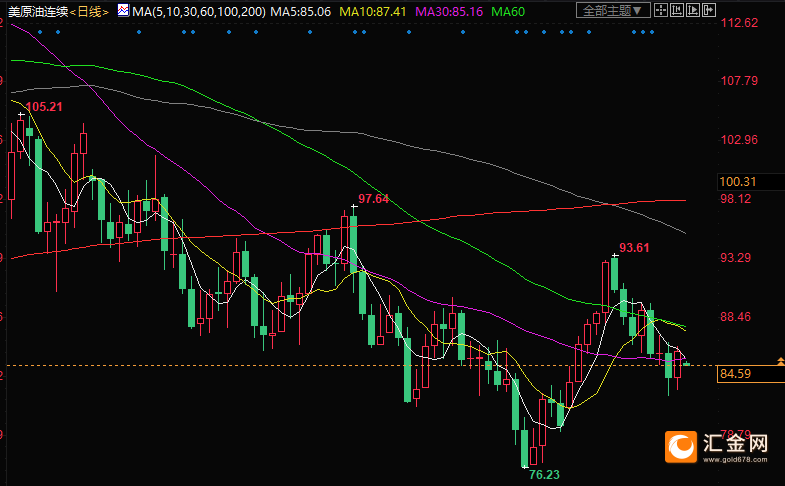Click the shrink chart range icon
Viewport: 785px width, 486px height.
677,10
